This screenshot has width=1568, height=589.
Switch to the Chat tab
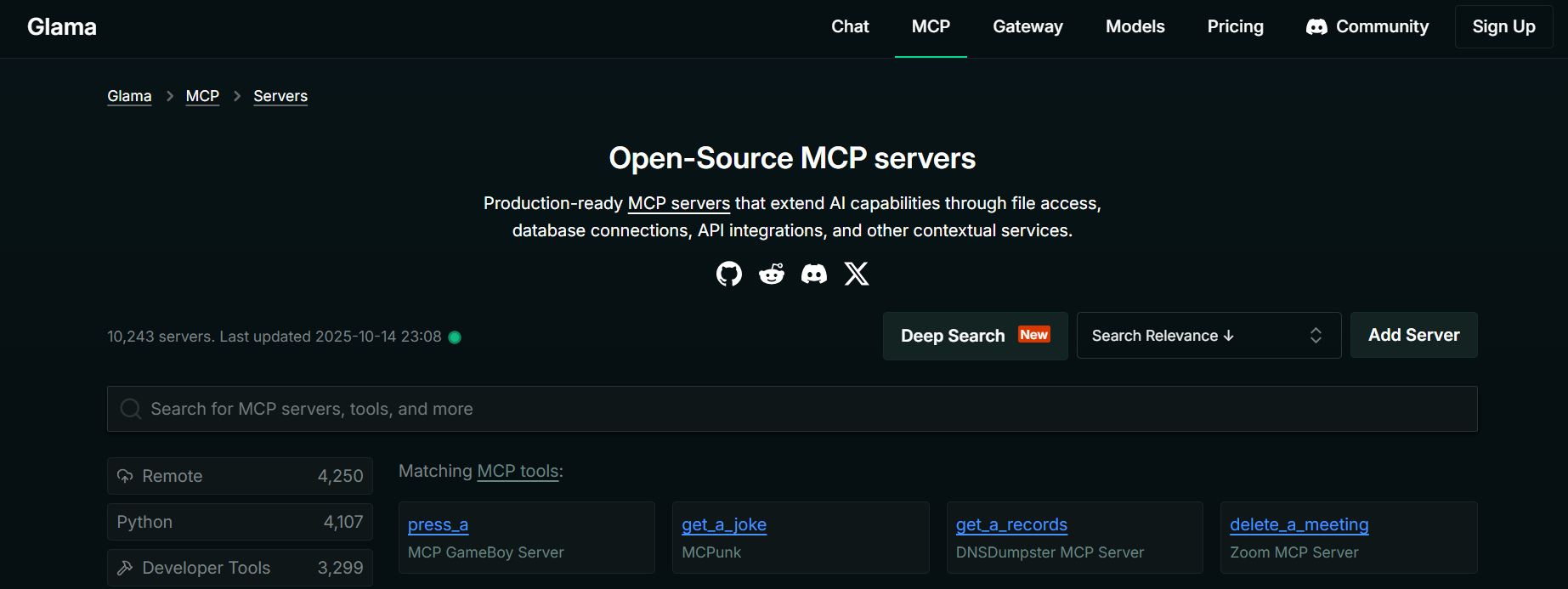(x=850, y=27)
